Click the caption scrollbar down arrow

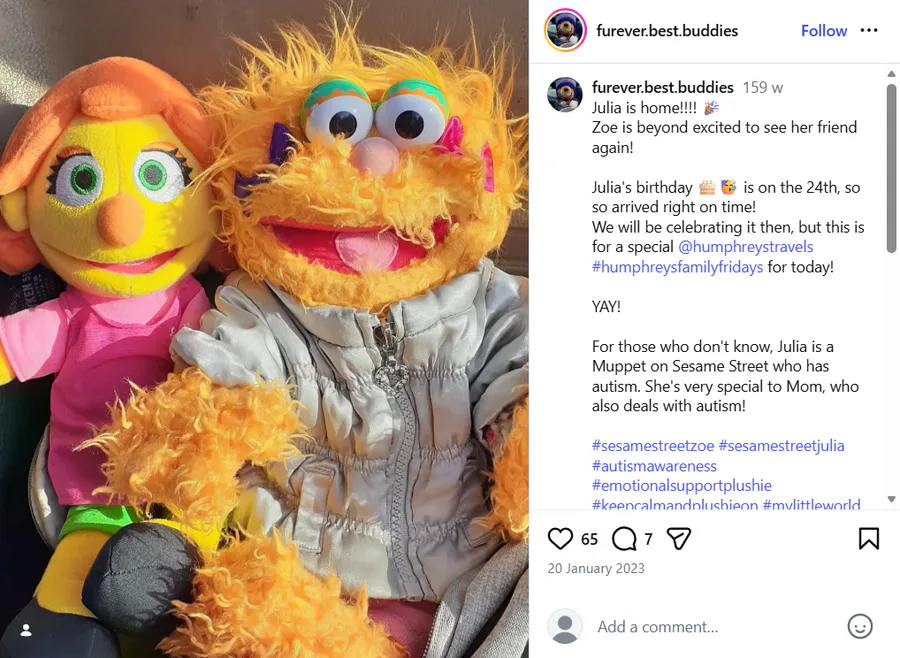point(891,499)
